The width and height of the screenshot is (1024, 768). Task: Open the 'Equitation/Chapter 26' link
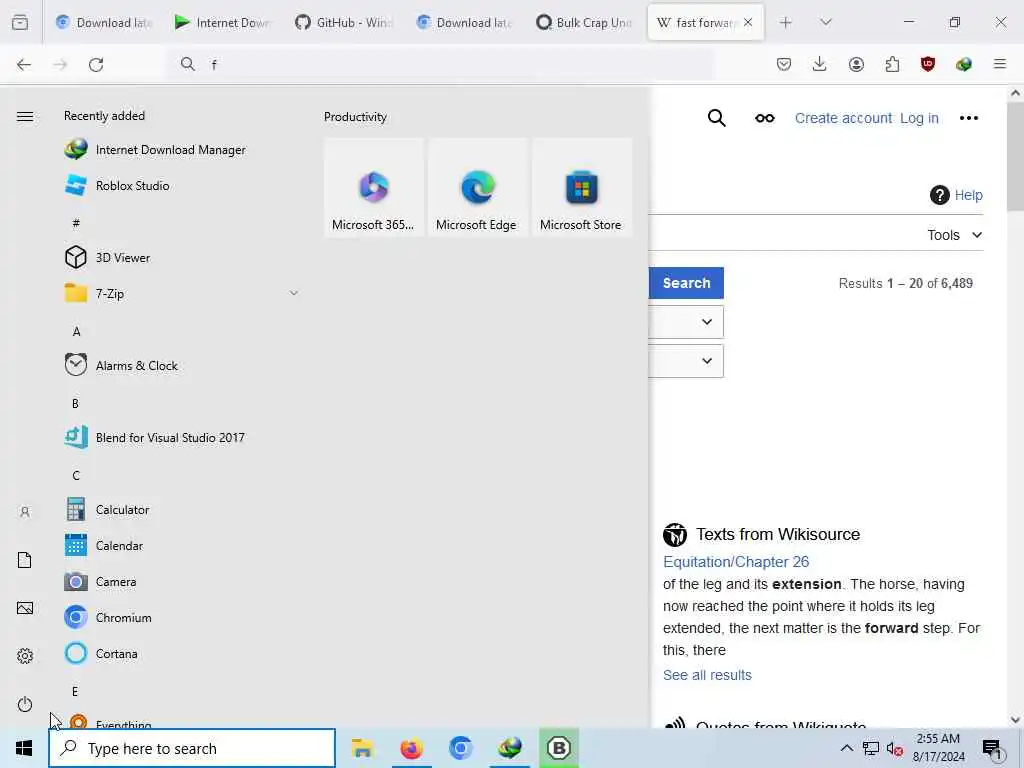point(736,562)
